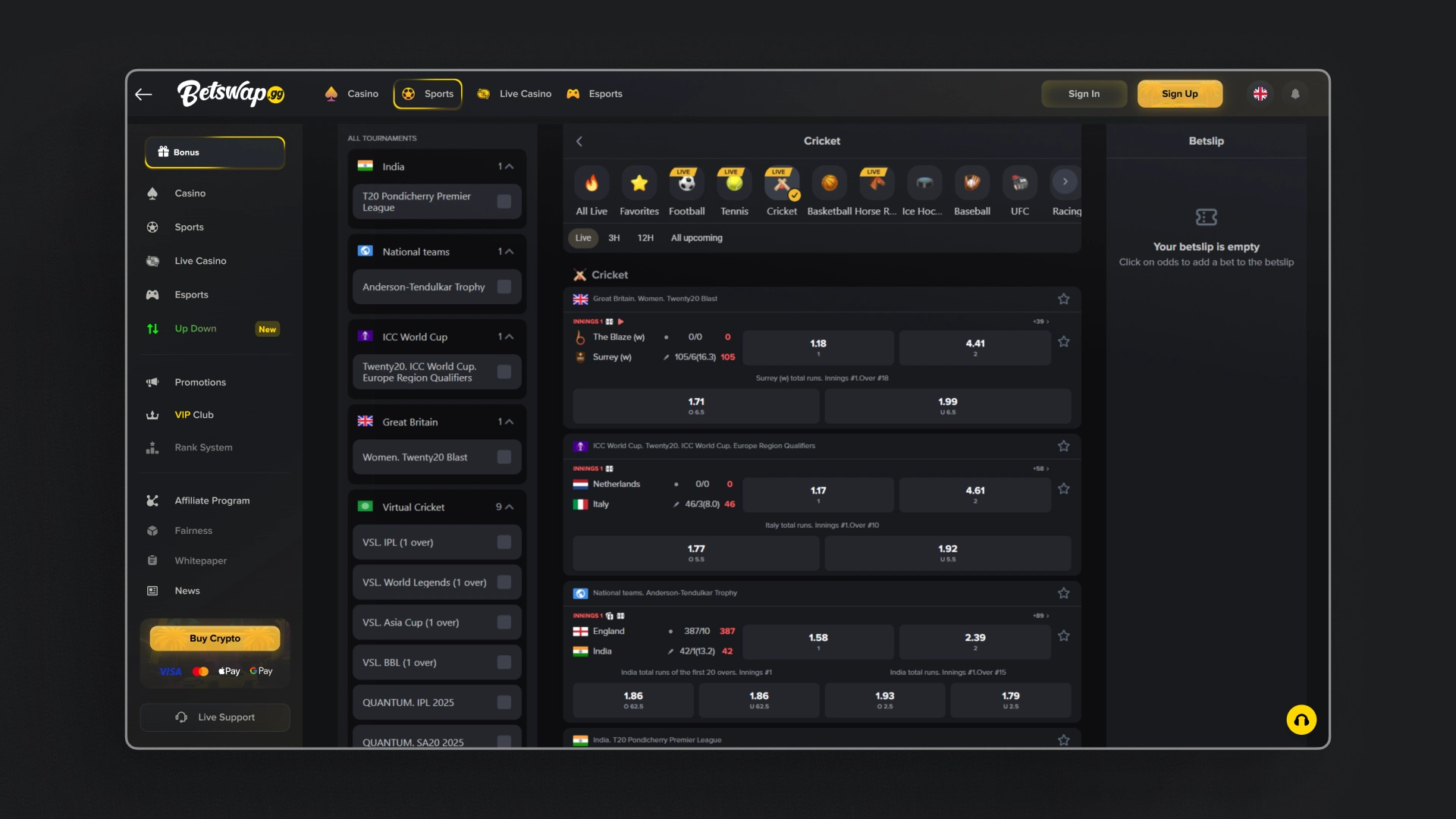Expand +89 more markets for England match
Image resolution: width=1456 pixels, height=819 pixels.
coord(1041,616)
